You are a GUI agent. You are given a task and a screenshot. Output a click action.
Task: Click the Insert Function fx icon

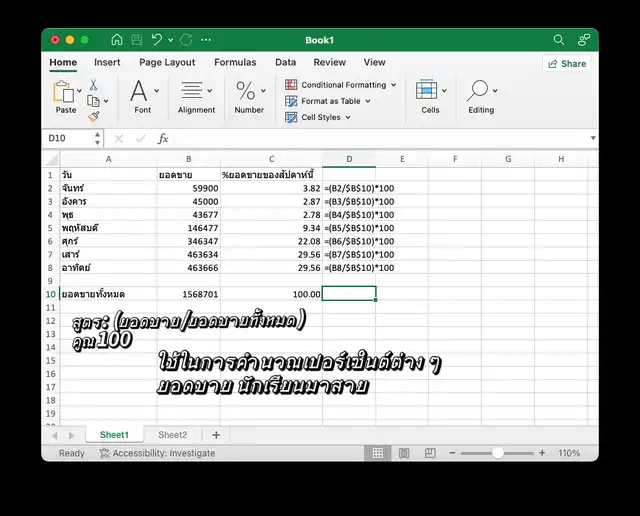click(x=163, y=139)
